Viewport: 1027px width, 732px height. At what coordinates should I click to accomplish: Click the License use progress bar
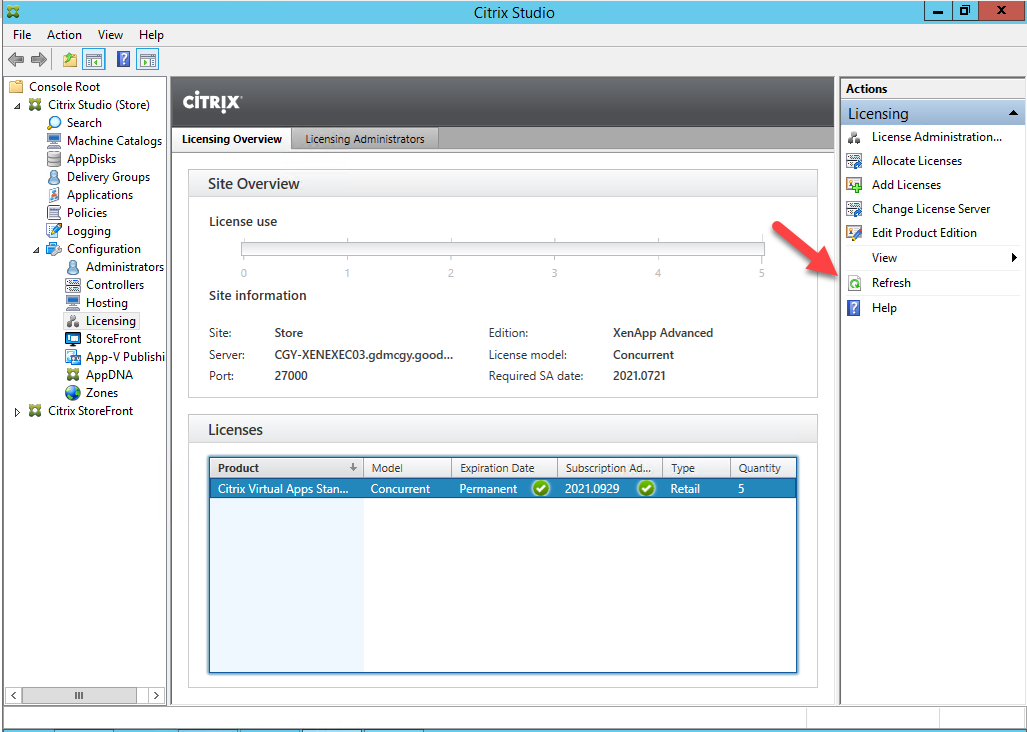click(502, 249)
